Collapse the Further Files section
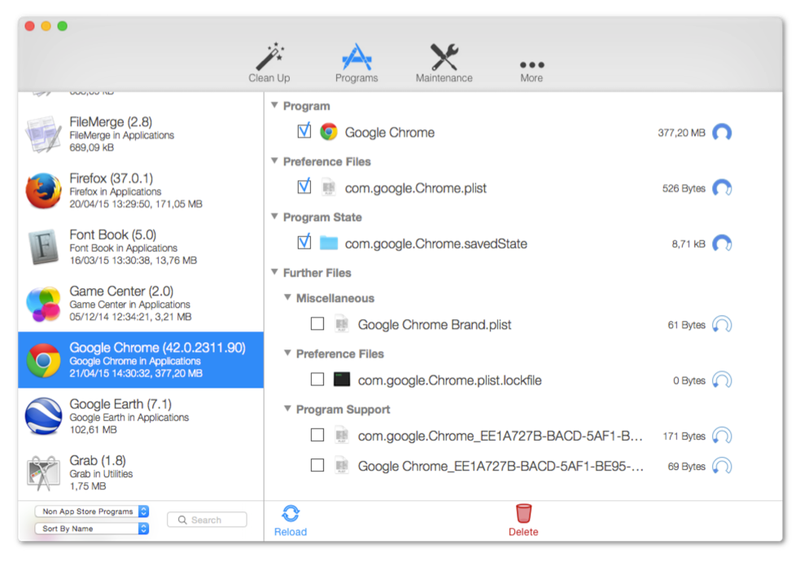 [x=274, y=272]
